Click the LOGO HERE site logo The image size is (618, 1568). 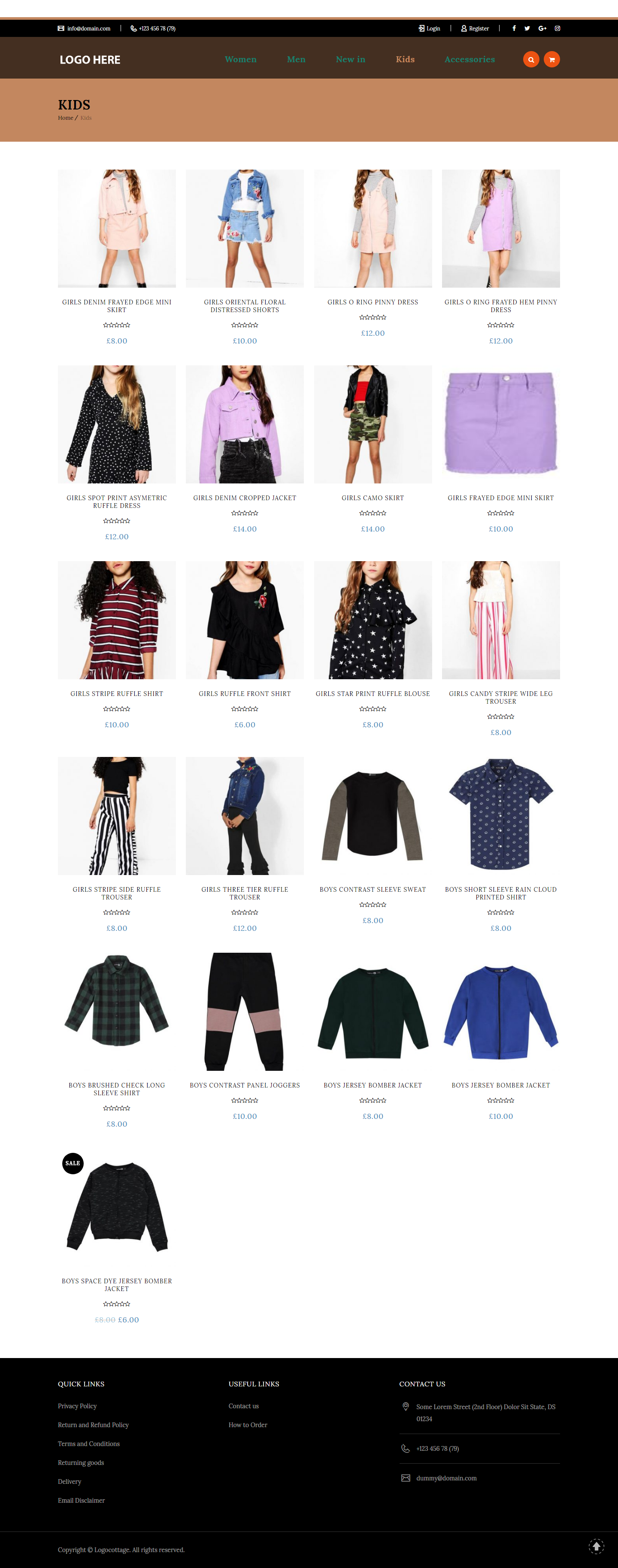pos(90,60)
